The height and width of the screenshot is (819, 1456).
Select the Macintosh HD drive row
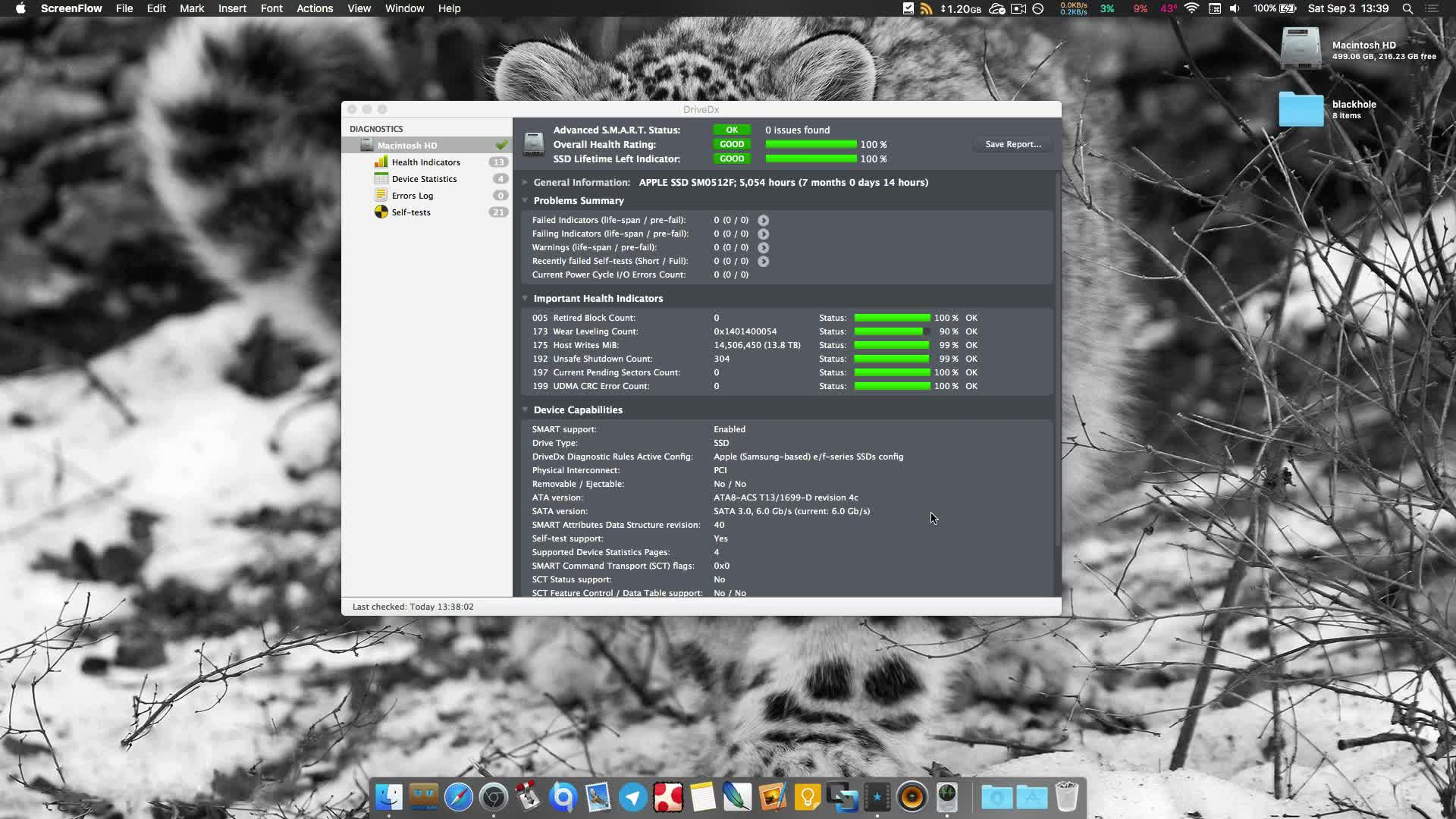(x=426, y=146)
